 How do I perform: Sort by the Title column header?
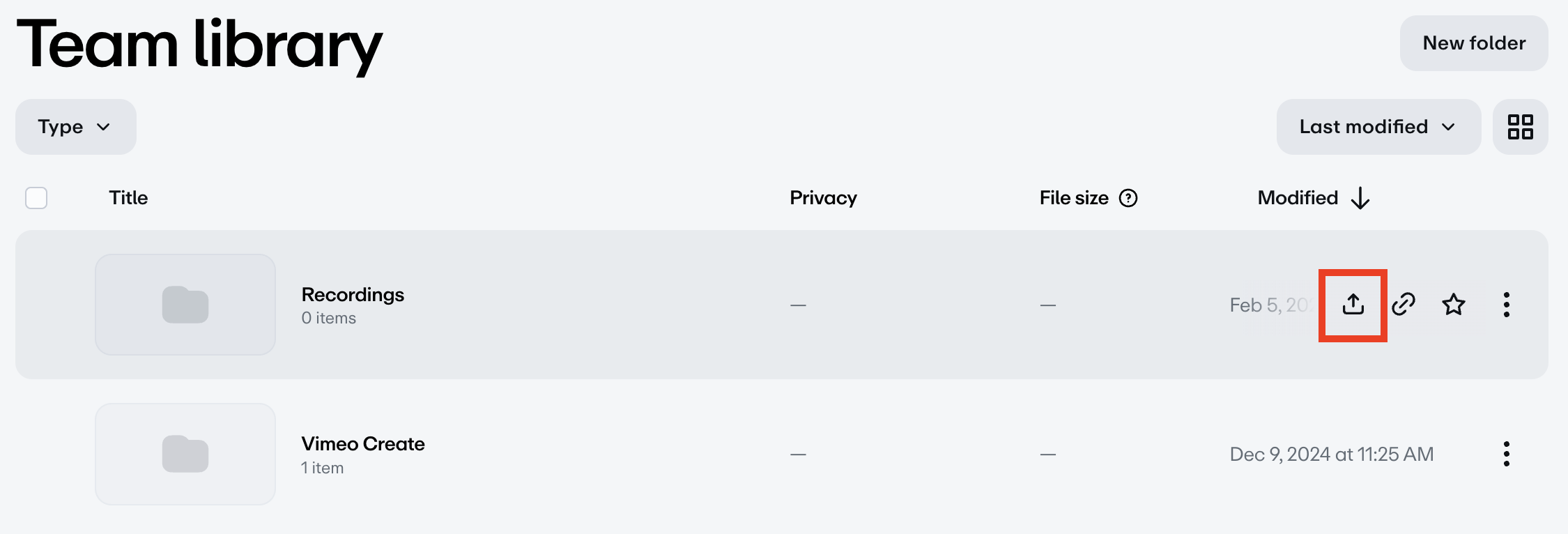click(128, 198)
